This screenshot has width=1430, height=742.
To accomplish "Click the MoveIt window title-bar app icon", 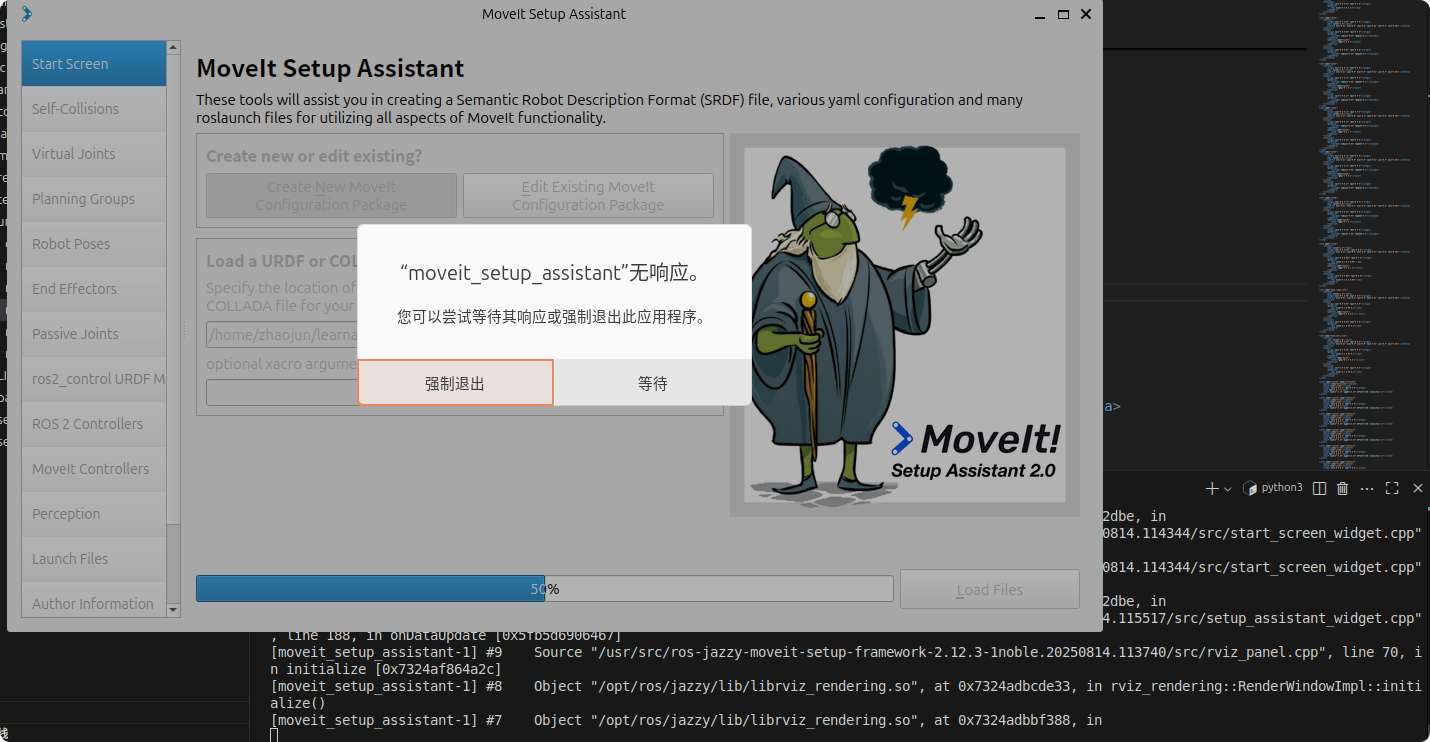I will [26, 14].
